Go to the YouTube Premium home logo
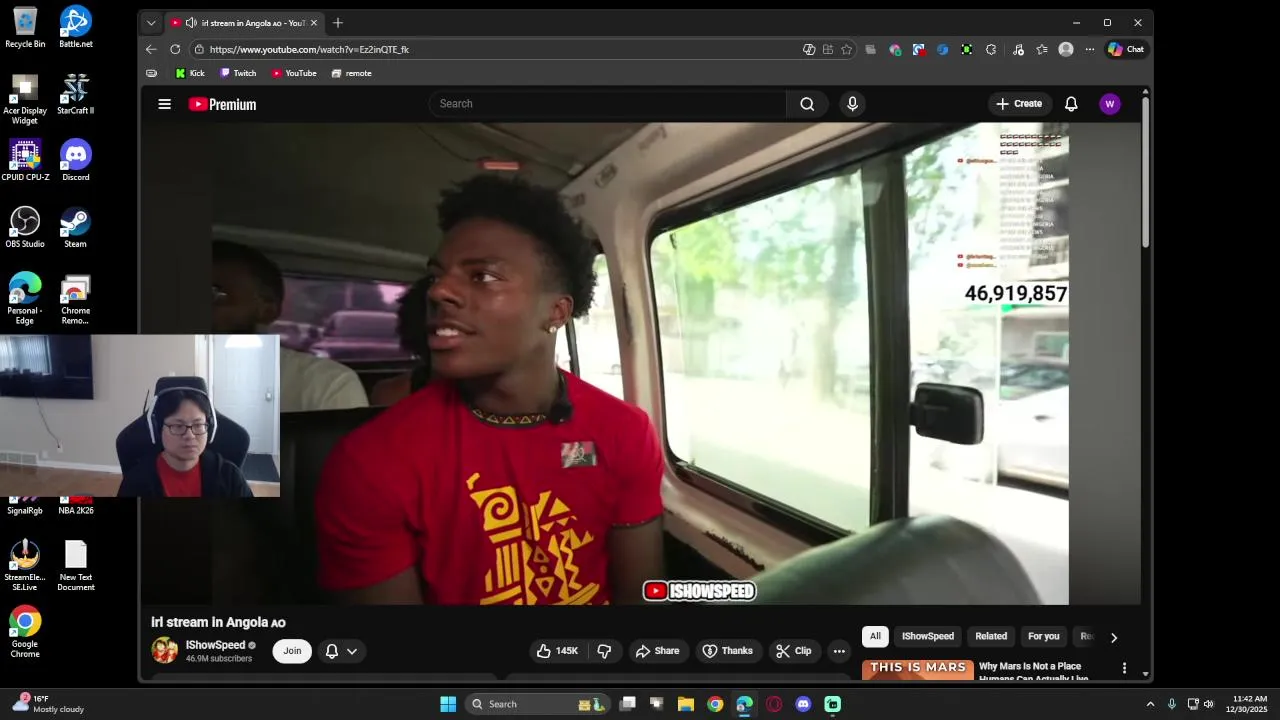1280x720 pixels. point(222,104)
